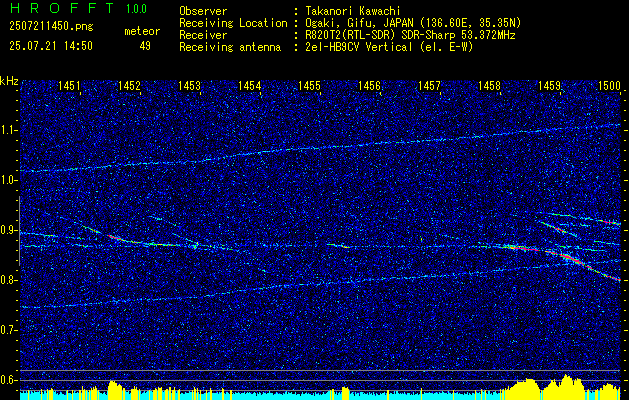Select the observer name Takanori Kawachi
Image resolution: width=629 pixels, height=400 pixels.
pos(351,11)
